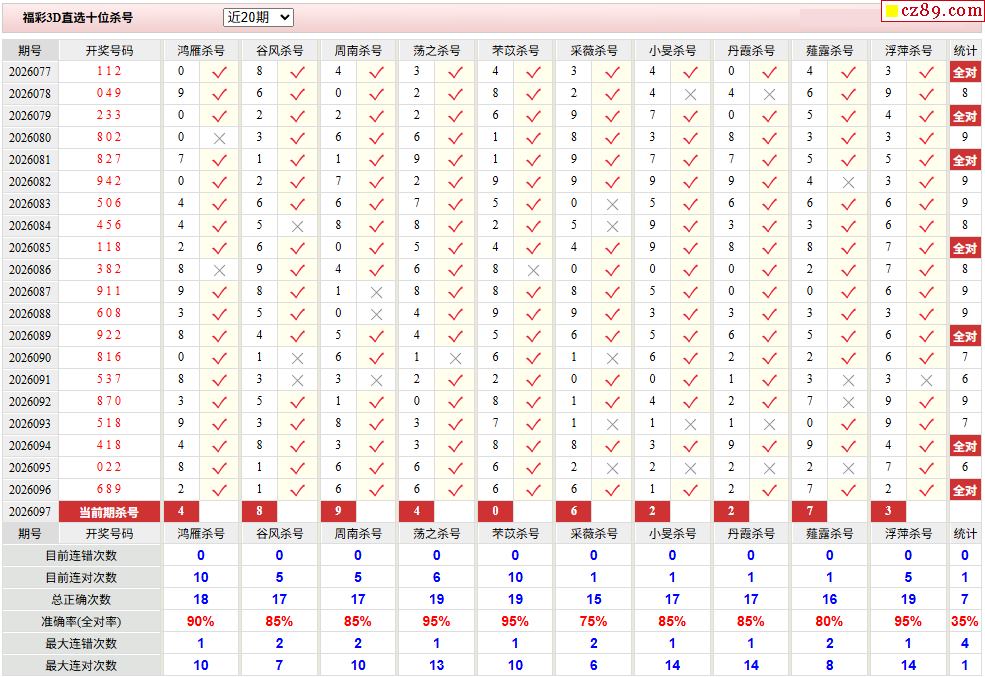985x677 pixels.
Task: Click the cross mark for 荡之杀号 in row 2026090
Action: click(x=455, y=358)
